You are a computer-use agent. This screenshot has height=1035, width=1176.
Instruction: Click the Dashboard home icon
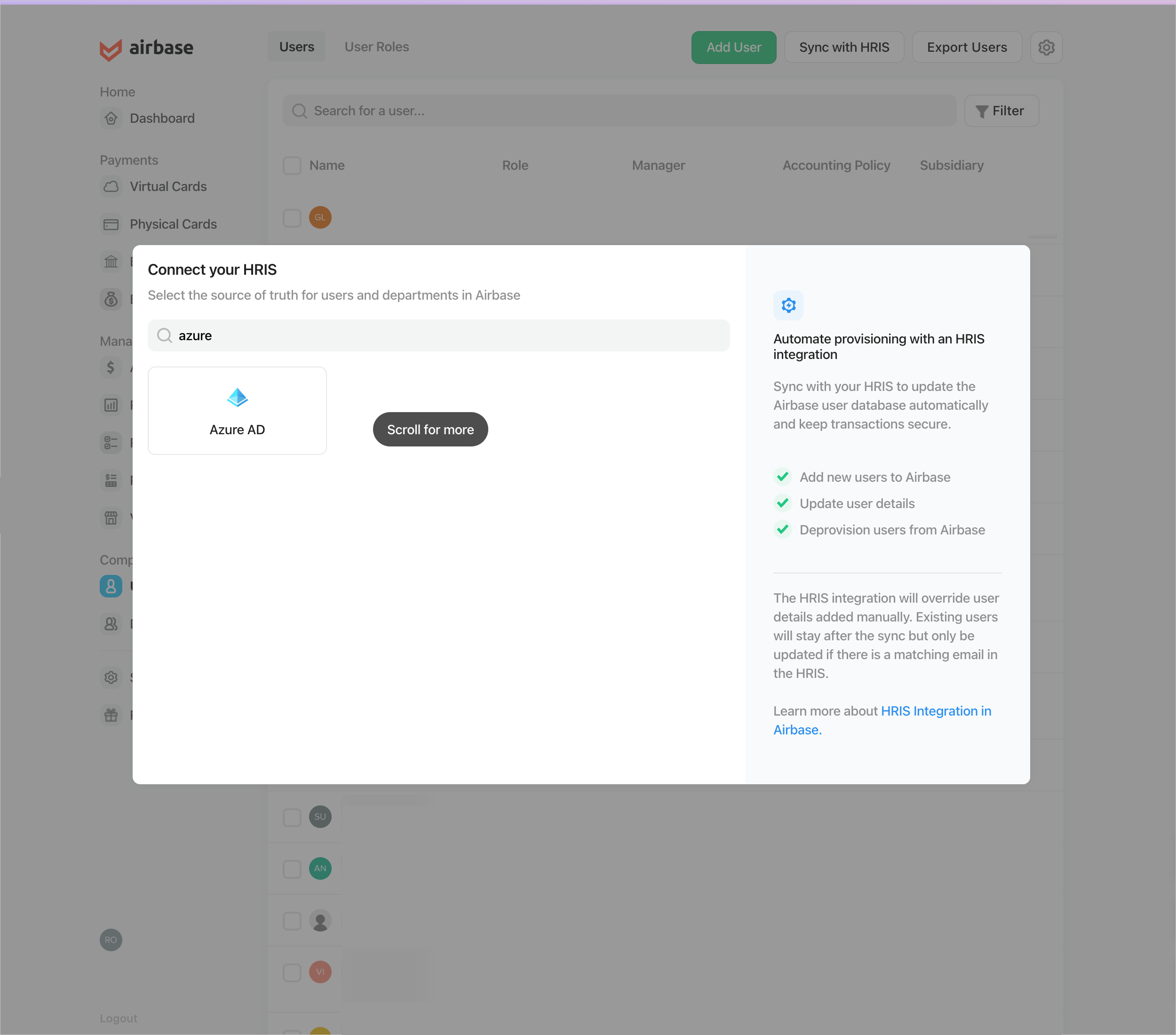point(112,118)
